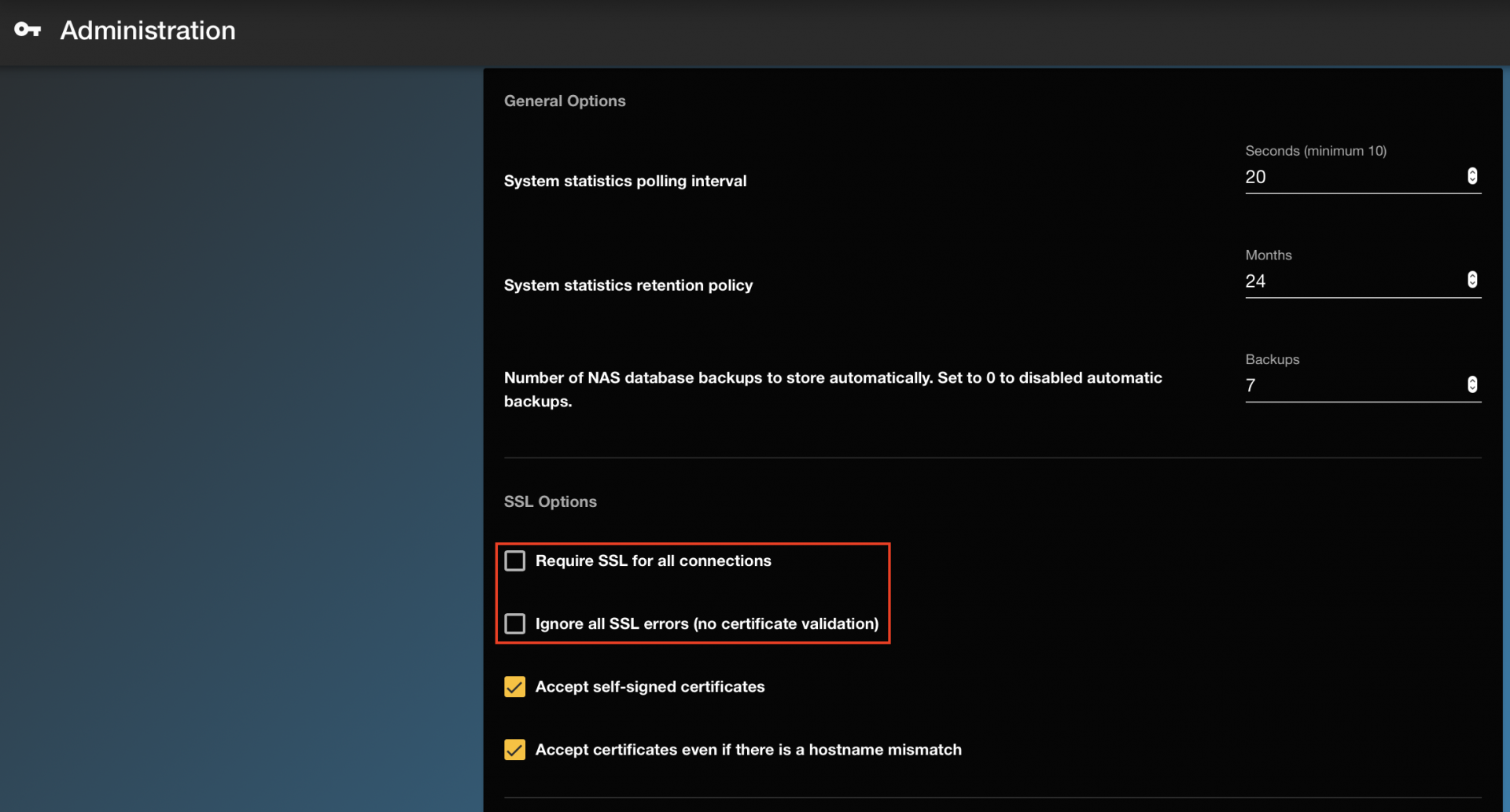Click the SSL Options heading
1510x812 pixels.
(550, 502)
